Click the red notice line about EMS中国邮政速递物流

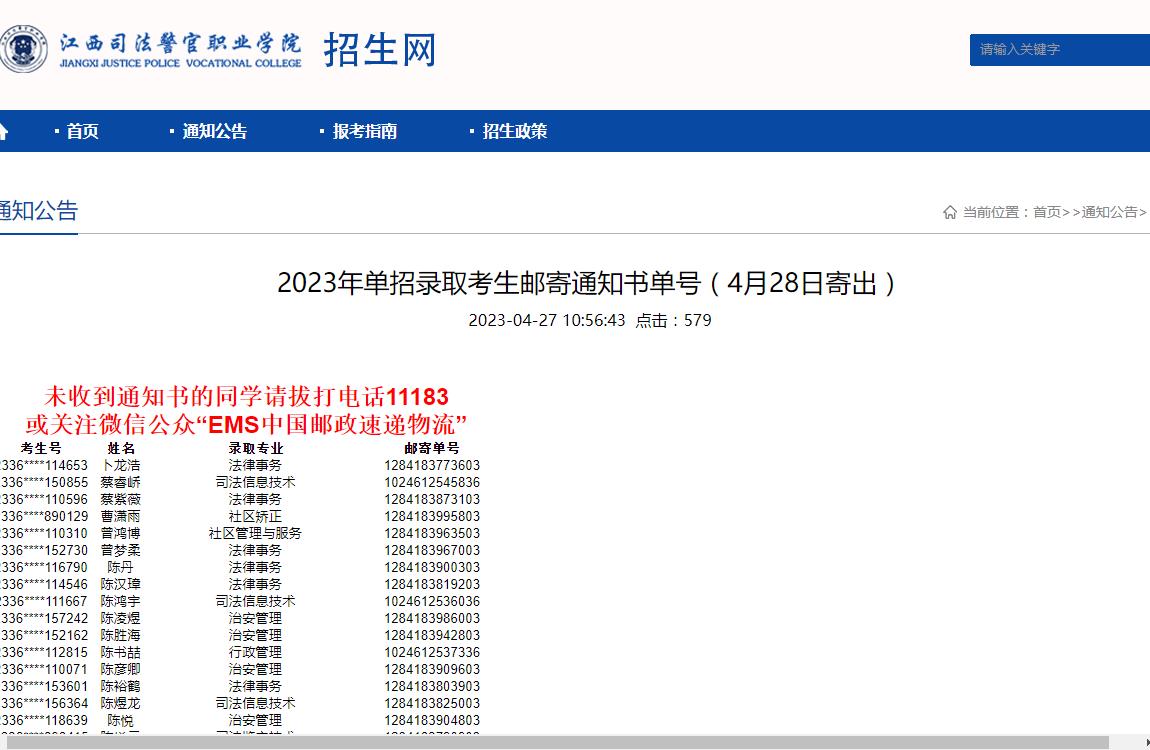[x=246, y=424]
